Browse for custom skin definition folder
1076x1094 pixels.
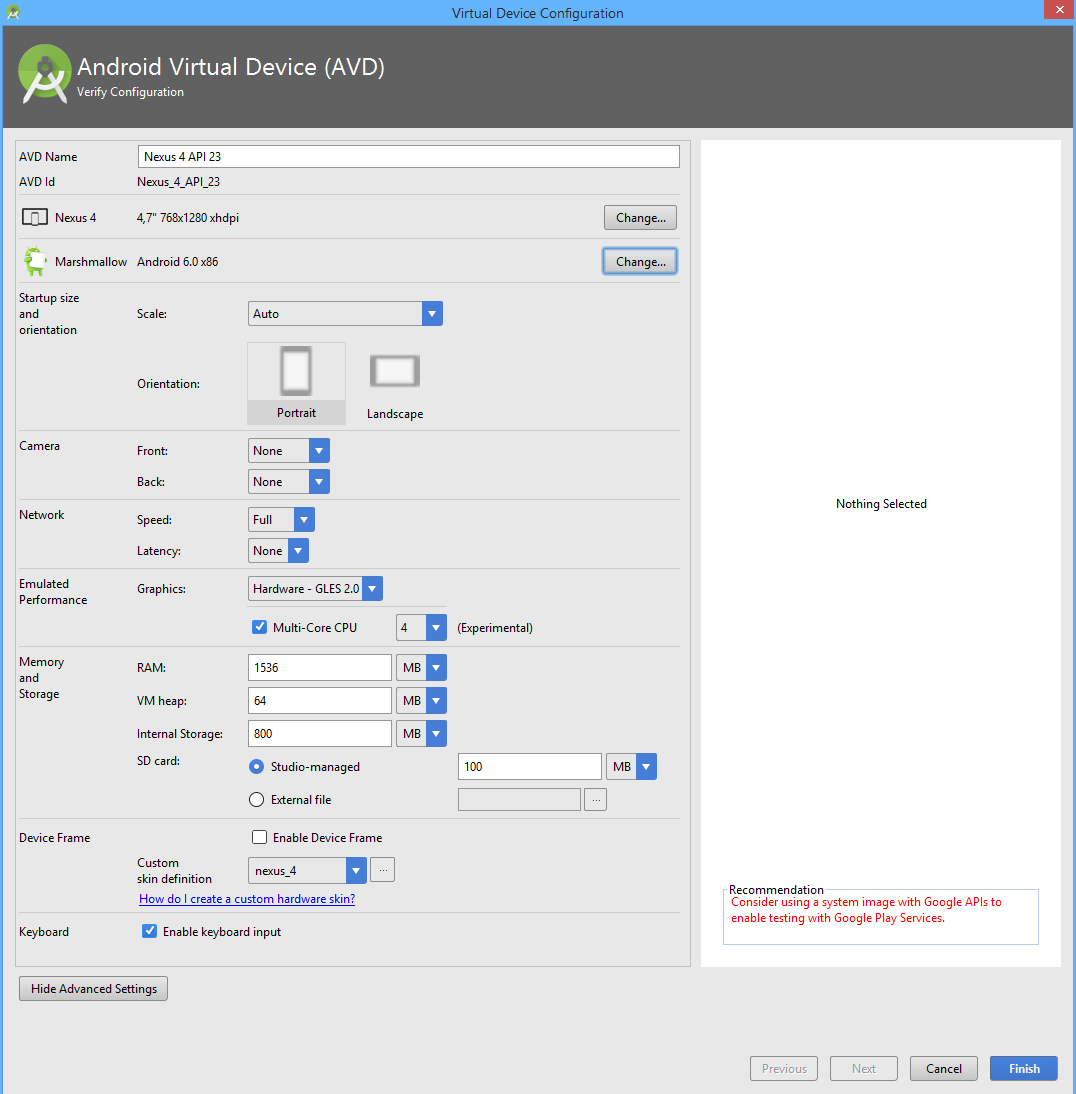click(x=383, y=870)
